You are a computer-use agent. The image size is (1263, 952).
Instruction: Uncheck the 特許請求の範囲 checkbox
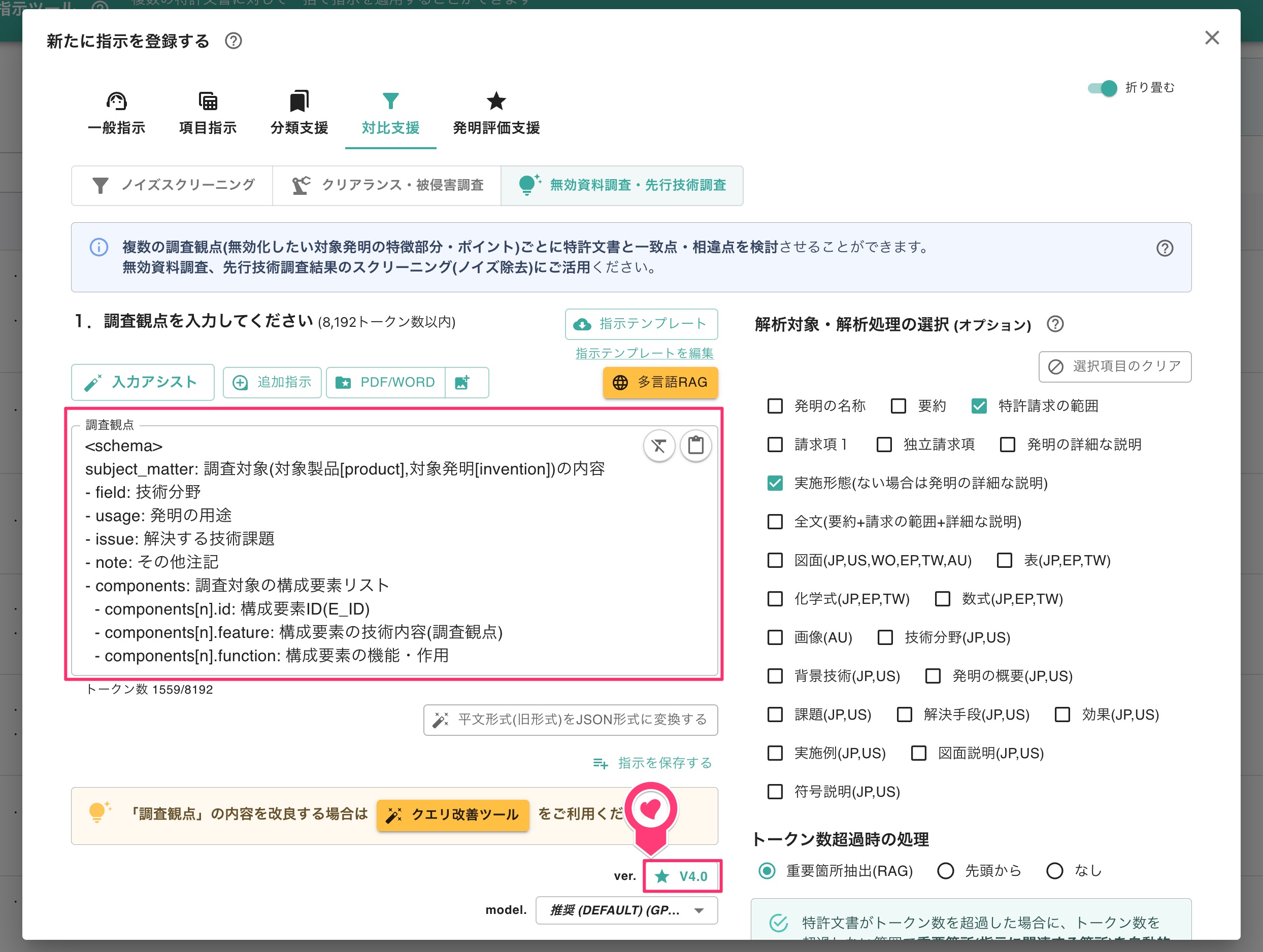979,406
